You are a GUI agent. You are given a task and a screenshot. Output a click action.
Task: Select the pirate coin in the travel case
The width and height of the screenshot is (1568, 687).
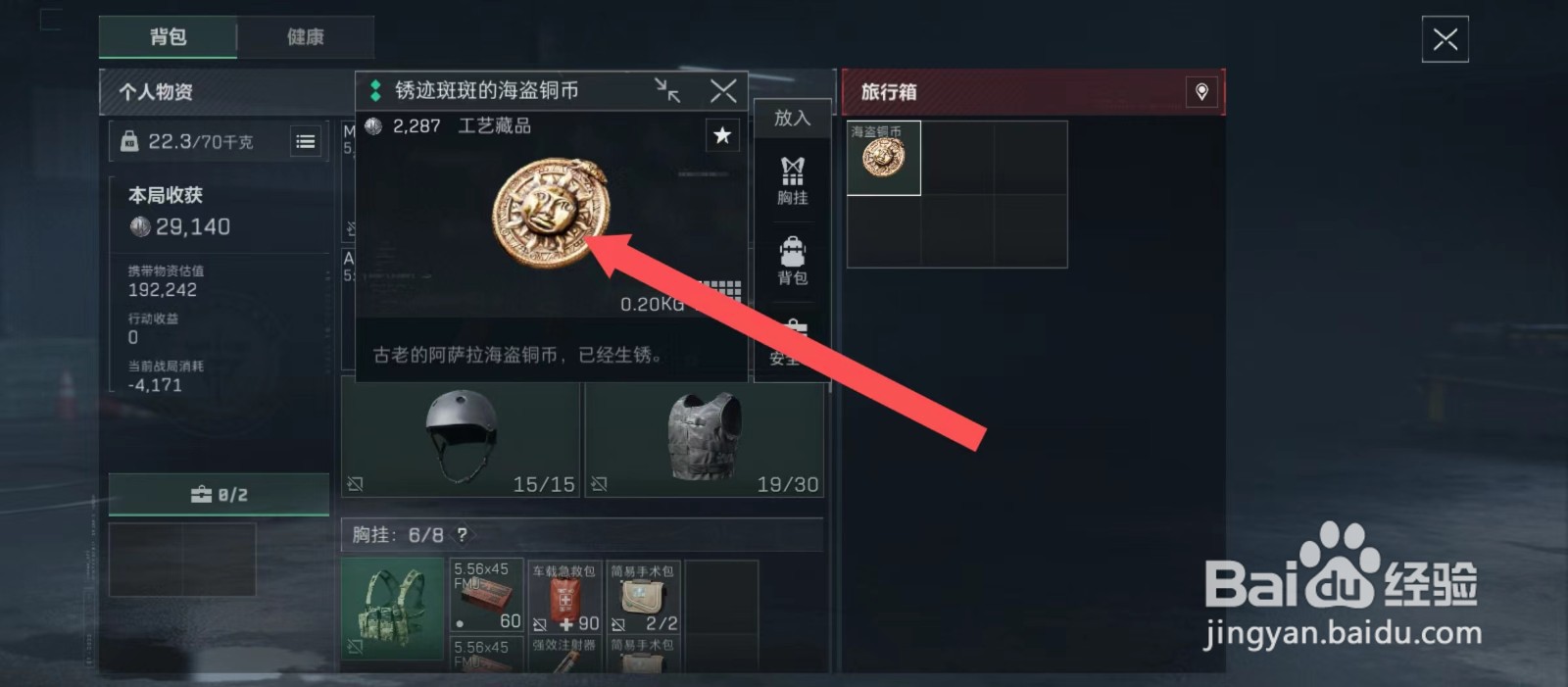[x=884, y=158]
